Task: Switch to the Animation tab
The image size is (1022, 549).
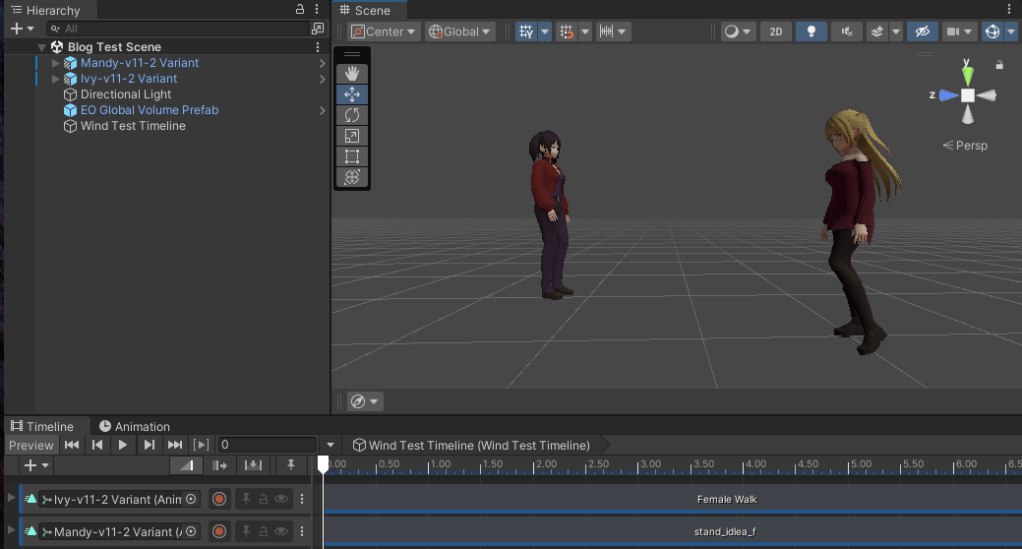Action: (134, 426)
